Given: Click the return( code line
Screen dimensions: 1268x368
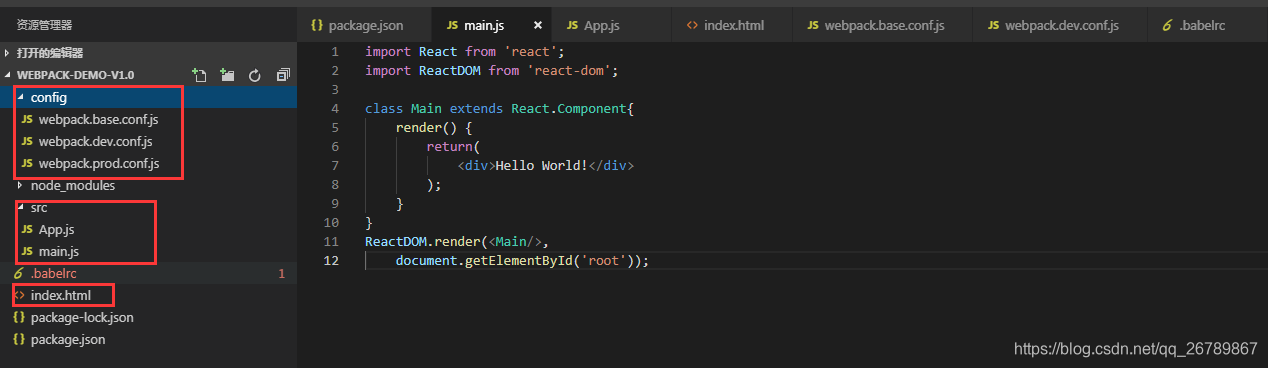Looking at the screenshot, I should coord(453,146).
